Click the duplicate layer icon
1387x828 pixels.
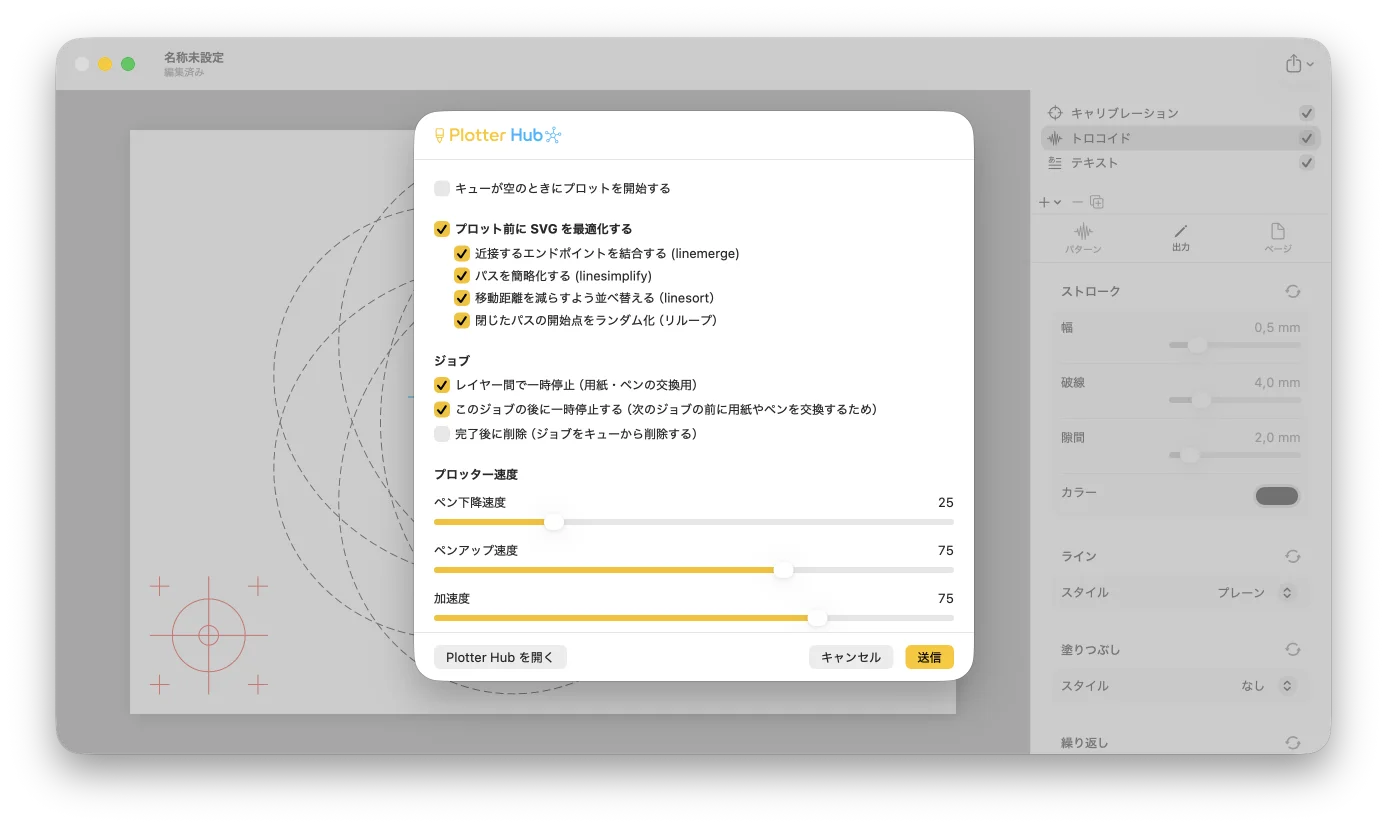coord(1097,202)
